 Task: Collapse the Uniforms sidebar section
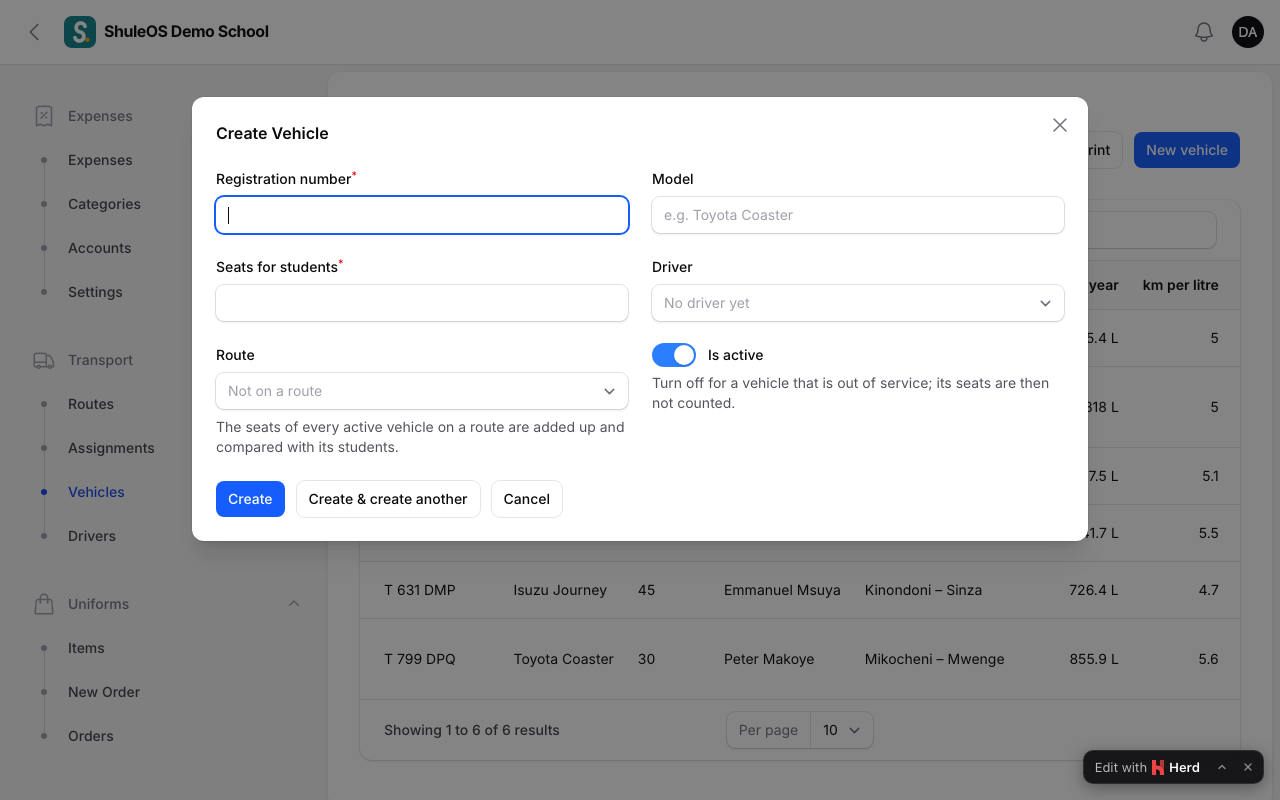[294, 604]
